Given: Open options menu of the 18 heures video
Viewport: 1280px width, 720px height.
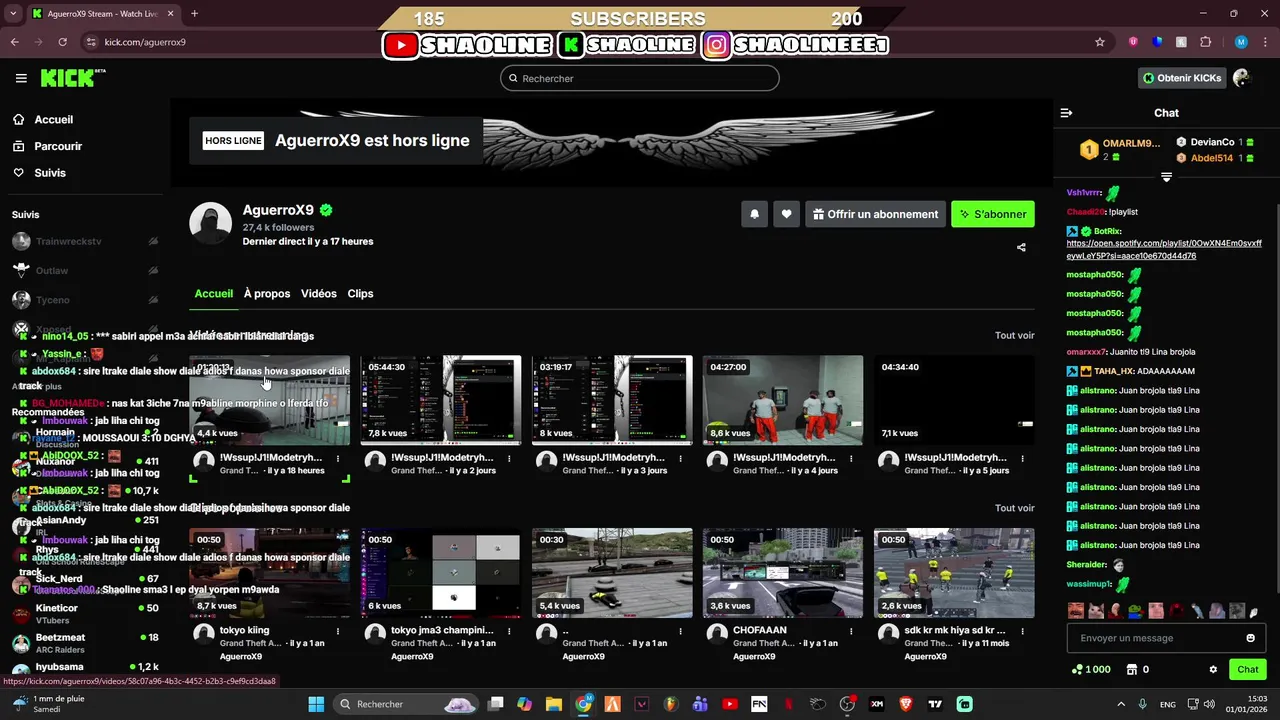Looking at the screenshot, I should pos(338,459).
